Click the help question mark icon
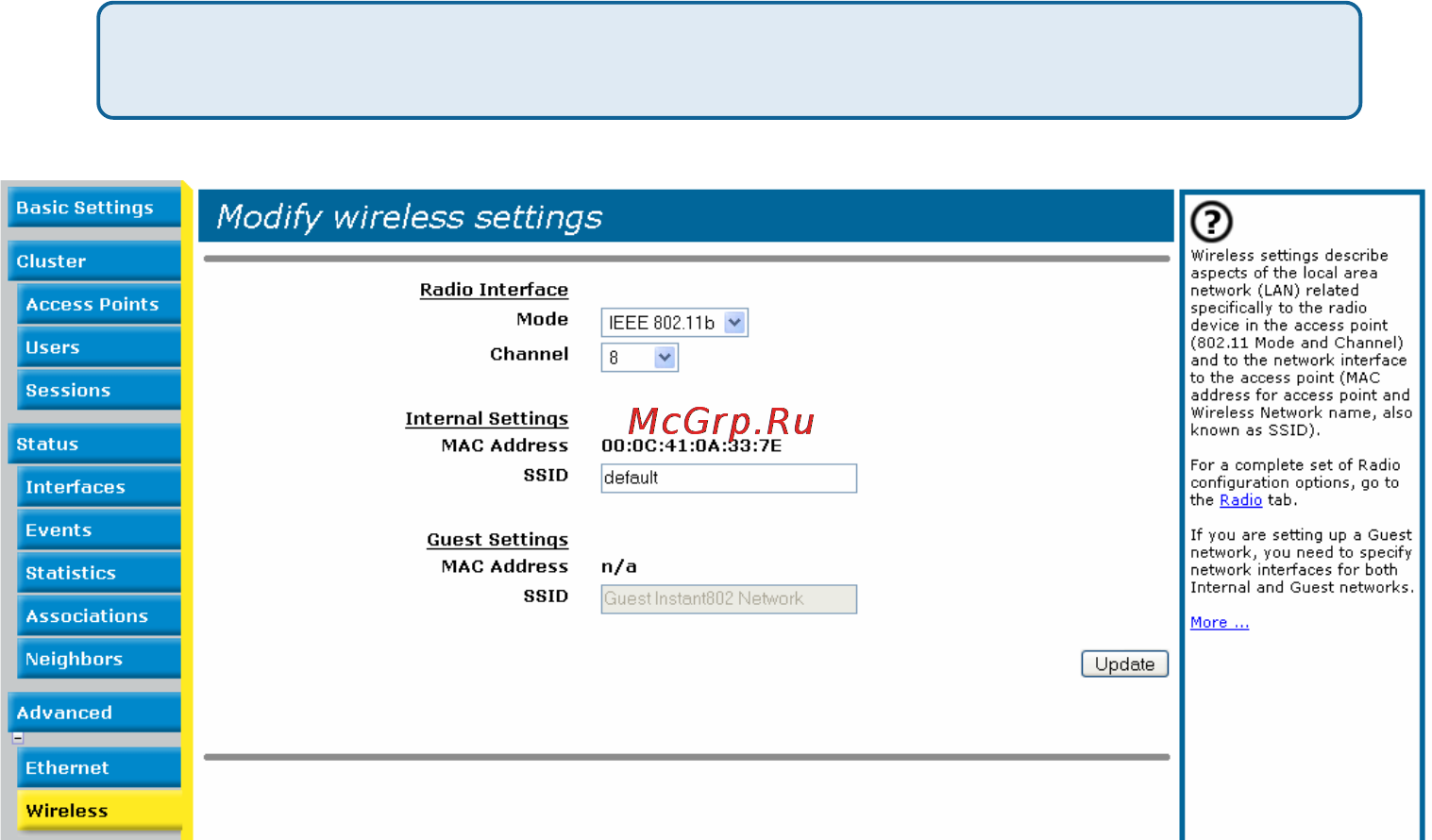This screenshot has height=840, width=1432. (x=1211, y=222)
